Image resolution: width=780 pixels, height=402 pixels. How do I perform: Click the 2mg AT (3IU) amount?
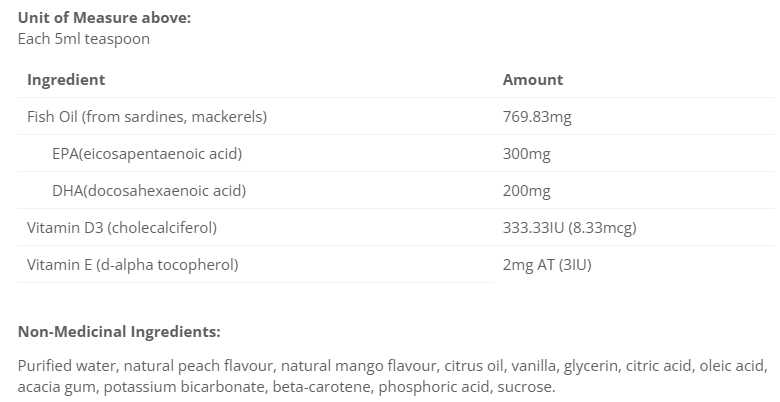click(548, 265)
